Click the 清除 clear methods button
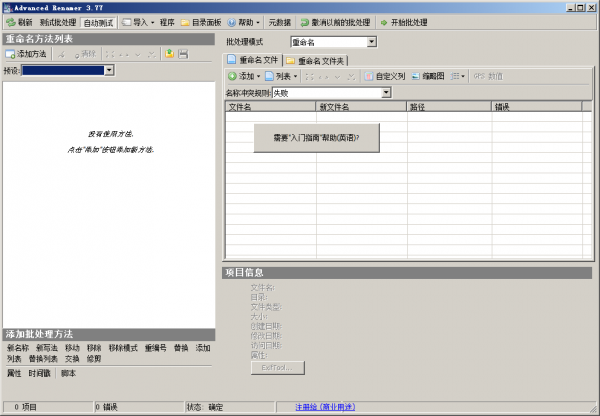 (85, 54)
